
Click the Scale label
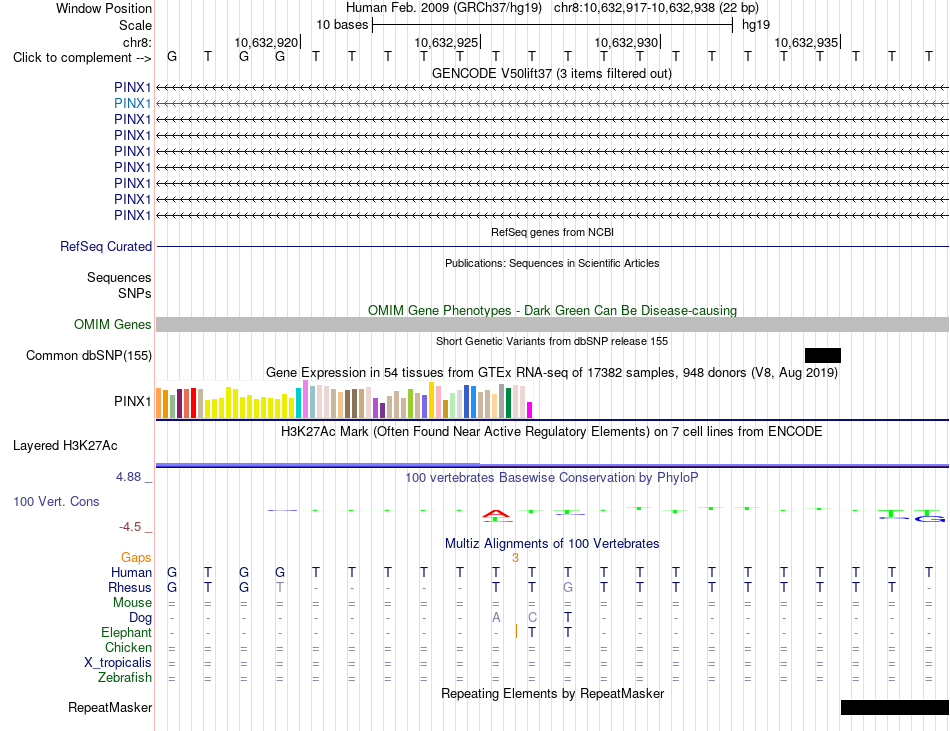(x=135, y=25)
